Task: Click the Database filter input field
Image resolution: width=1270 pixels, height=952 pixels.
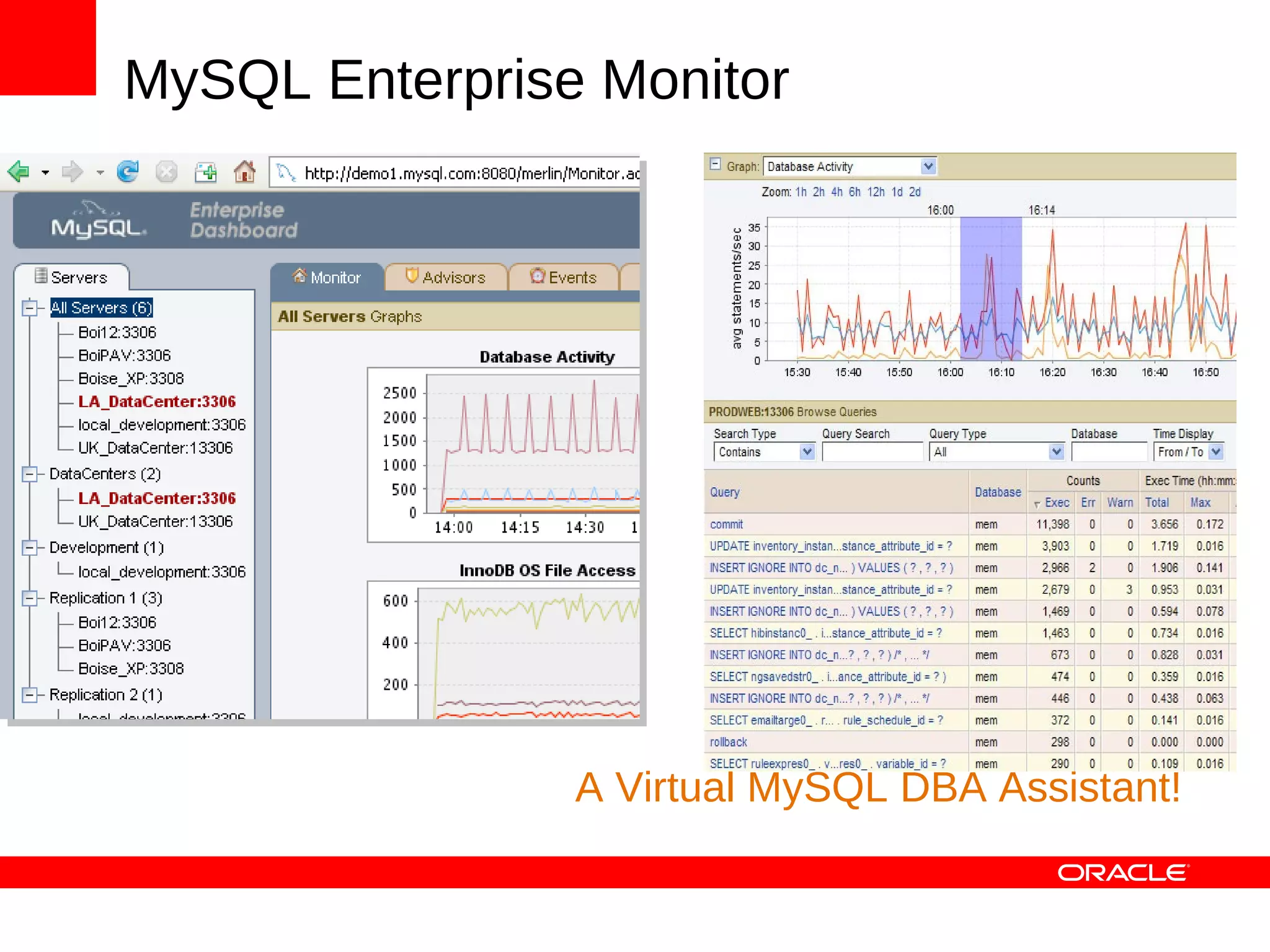Action: tap(1109, 452)
